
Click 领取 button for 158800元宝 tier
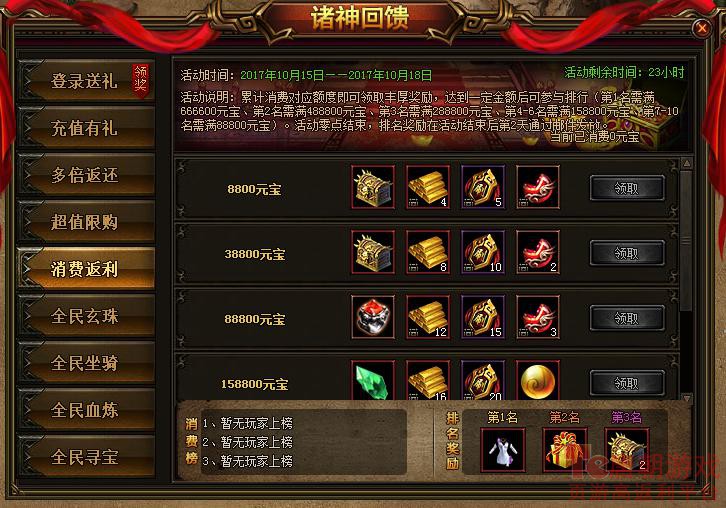[x=627, y=383]
